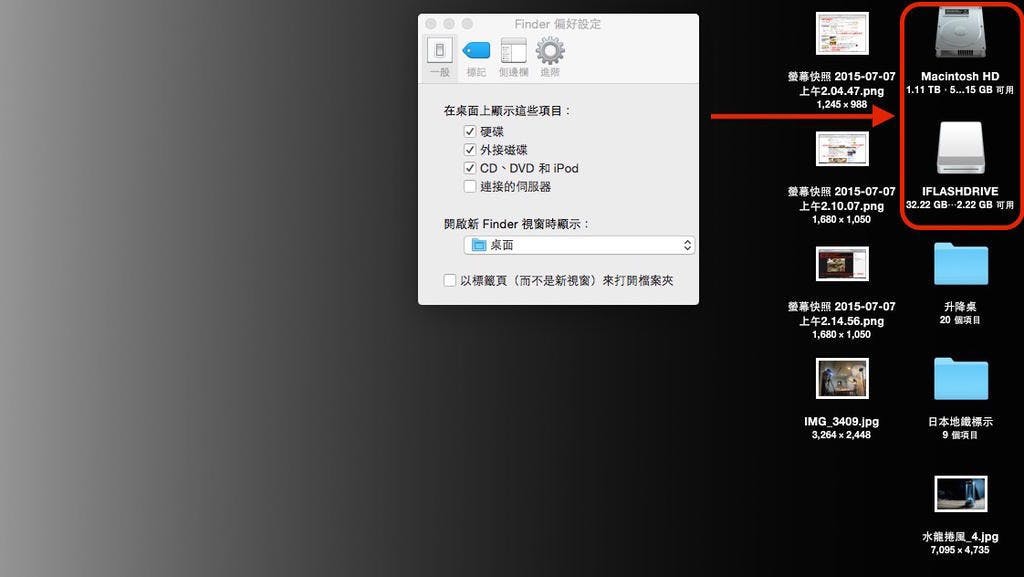Select the IFLASHDRIVE external drive icon
This screenshot has width=1024, height=577.
[960, 148]
